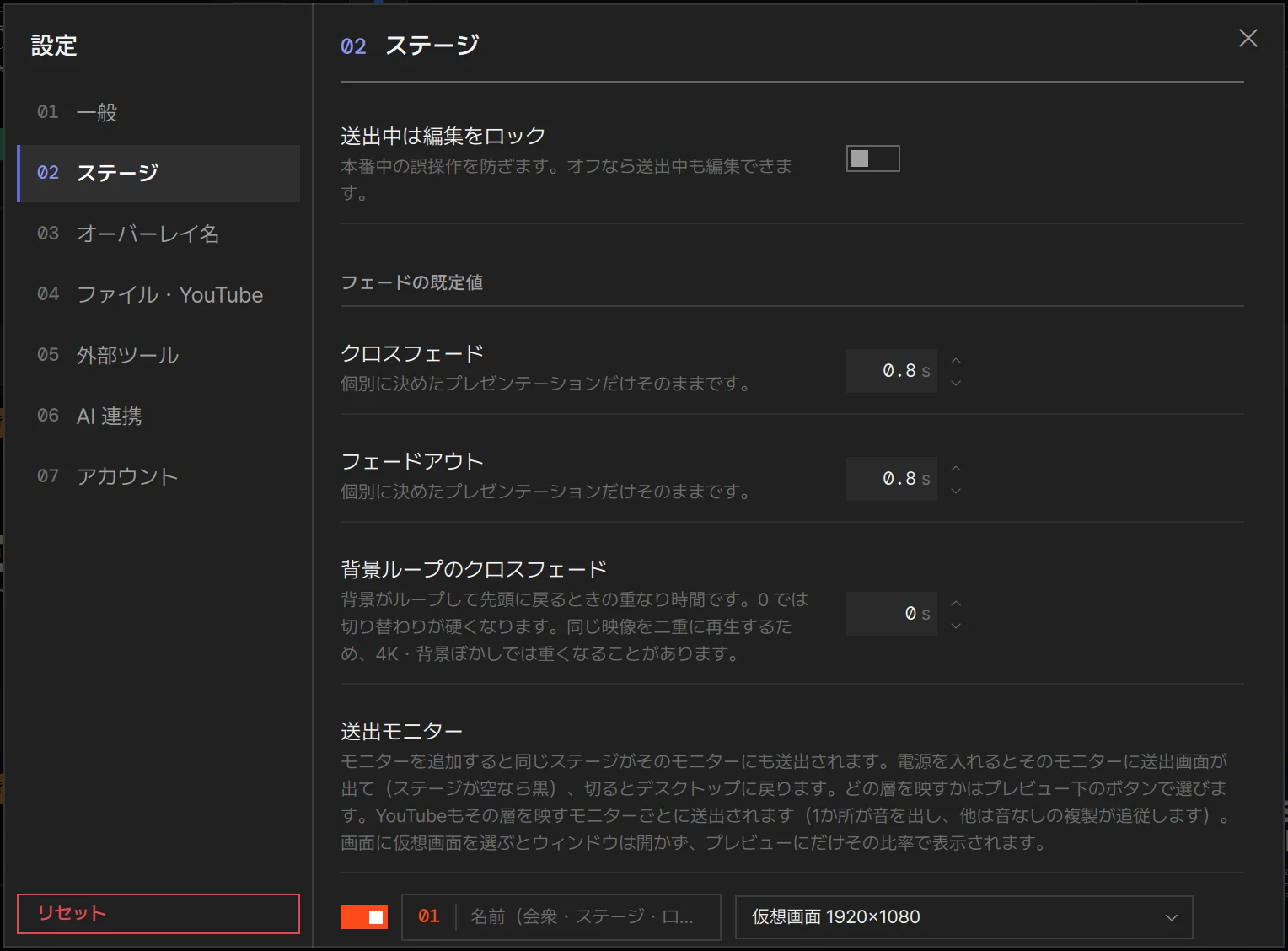
Task: Edit the フェードアウト 0.8 s value field
Action: (892, 479)
